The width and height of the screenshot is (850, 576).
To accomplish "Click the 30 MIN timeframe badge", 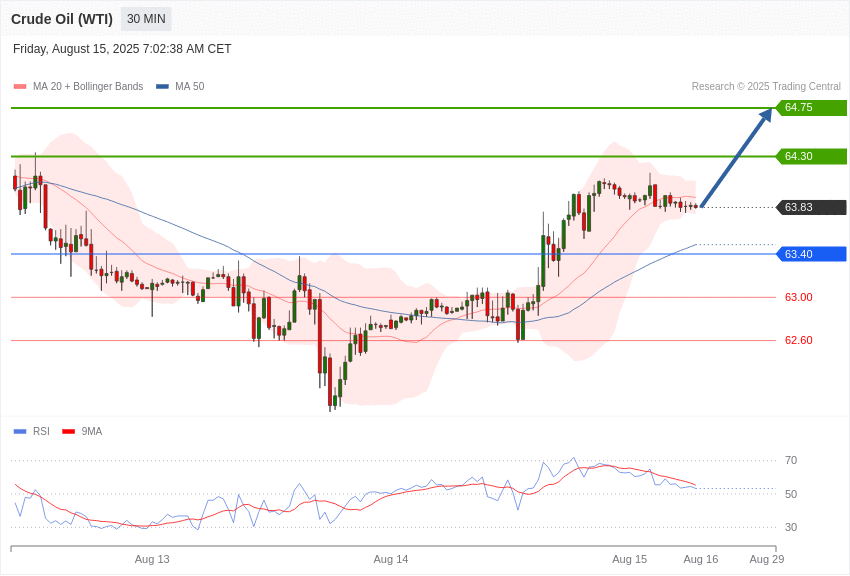I will pyautogui.click(x=146, y=19).
